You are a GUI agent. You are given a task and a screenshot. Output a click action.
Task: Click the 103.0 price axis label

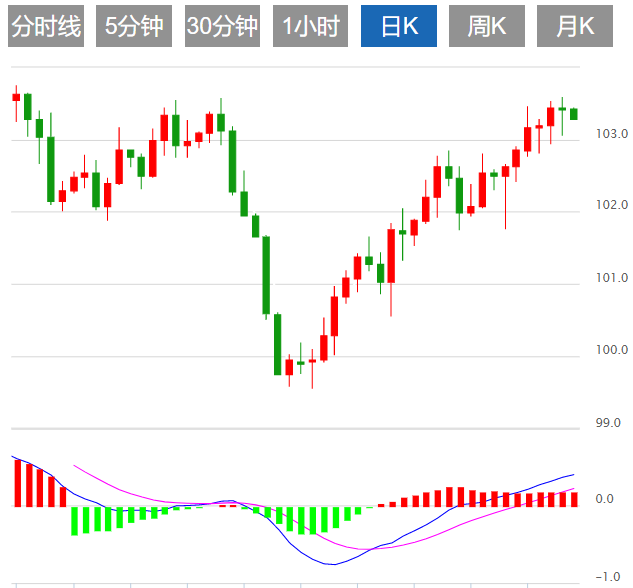(611, 134)
